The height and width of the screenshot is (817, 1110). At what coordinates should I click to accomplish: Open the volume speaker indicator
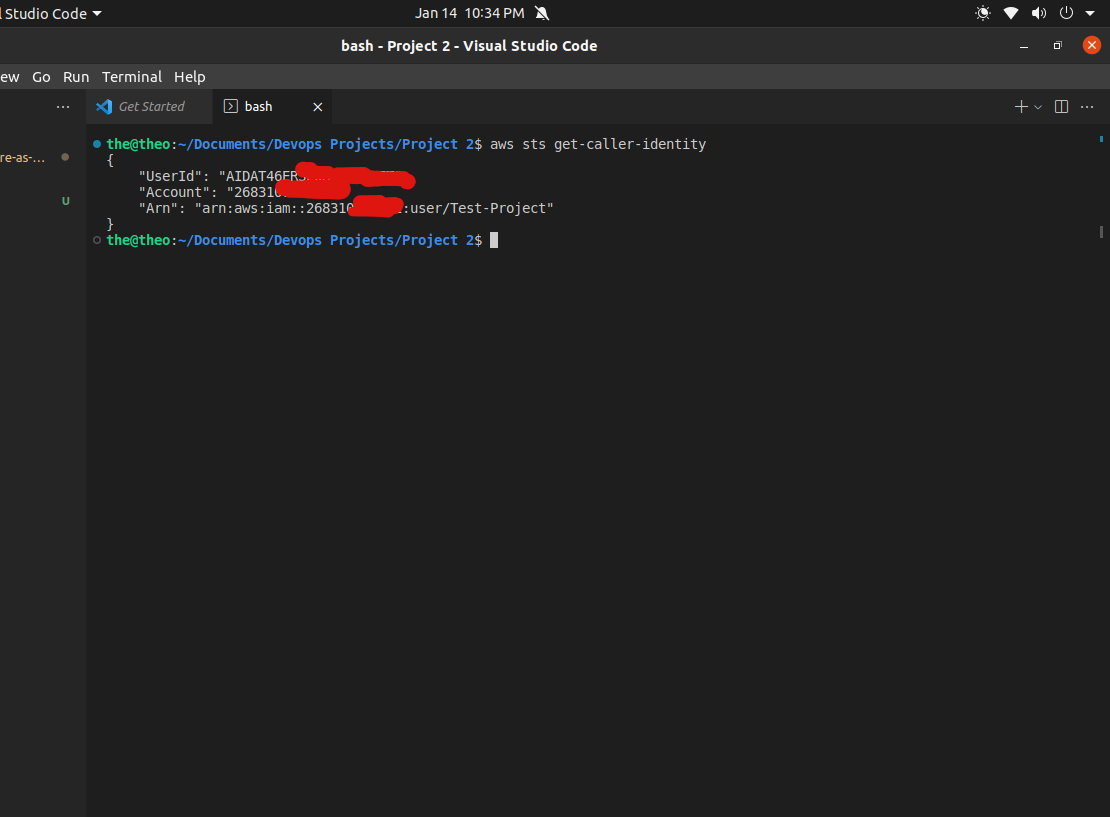point(1039,13)
